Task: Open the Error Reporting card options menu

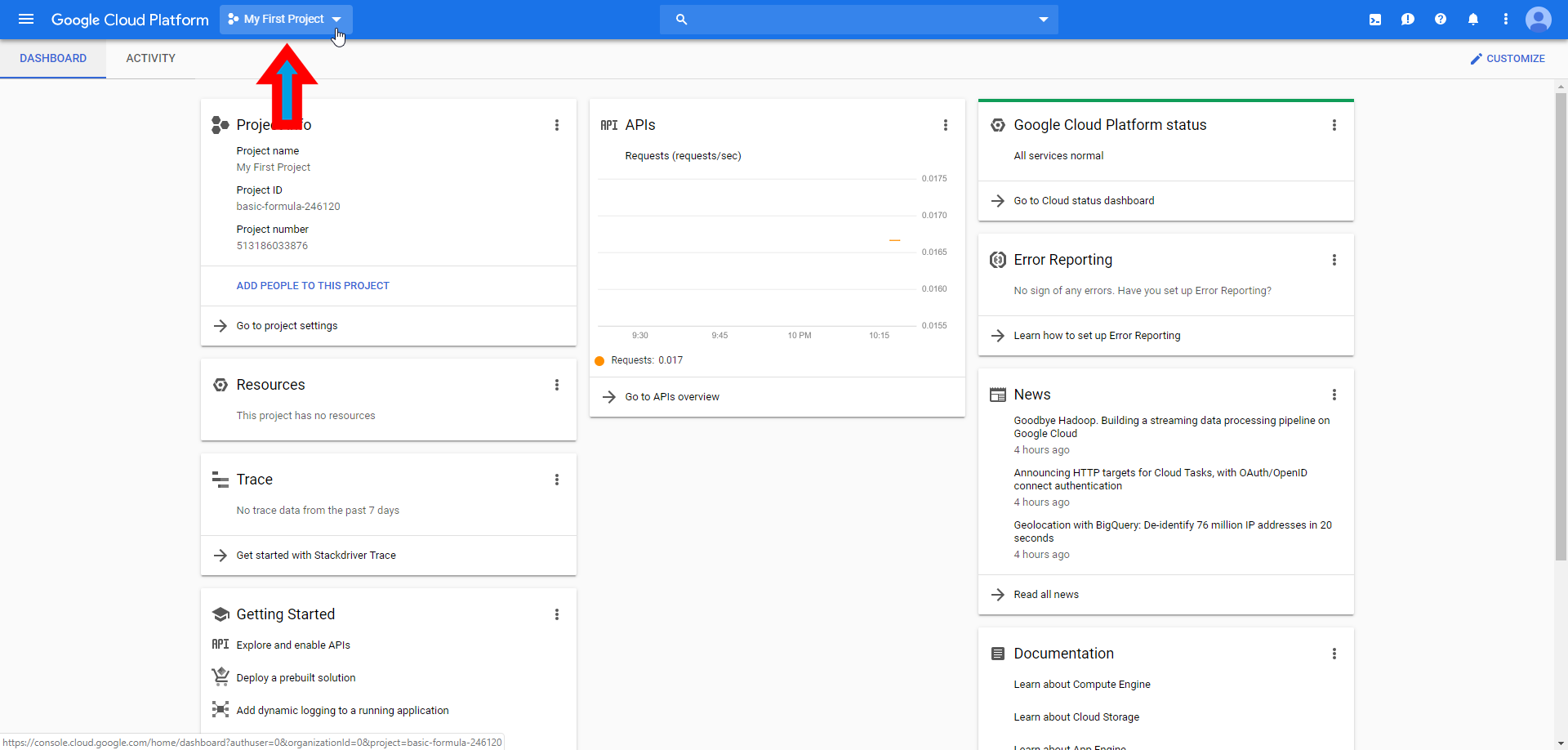Action: [1334, 260]
